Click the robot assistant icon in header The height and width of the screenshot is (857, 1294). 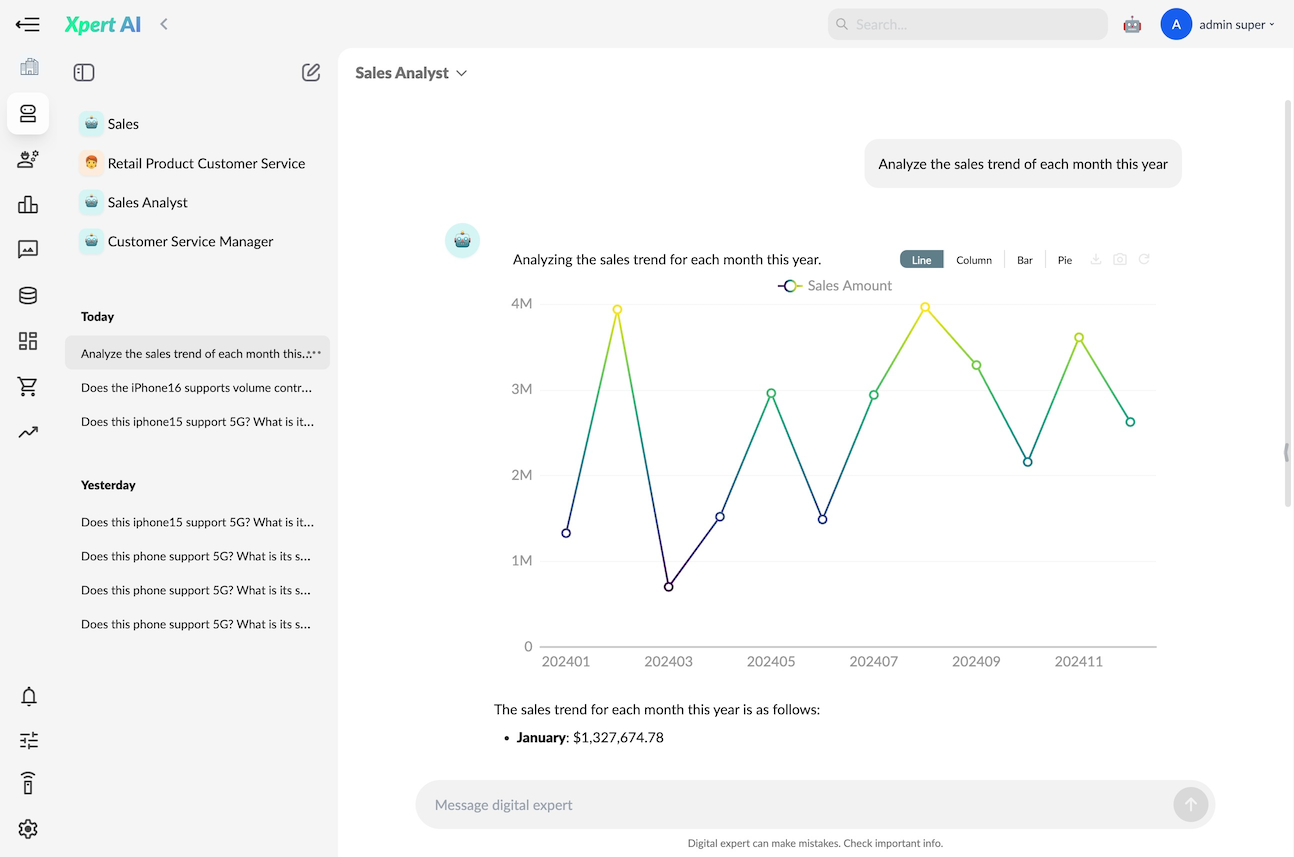[1132, 25]
